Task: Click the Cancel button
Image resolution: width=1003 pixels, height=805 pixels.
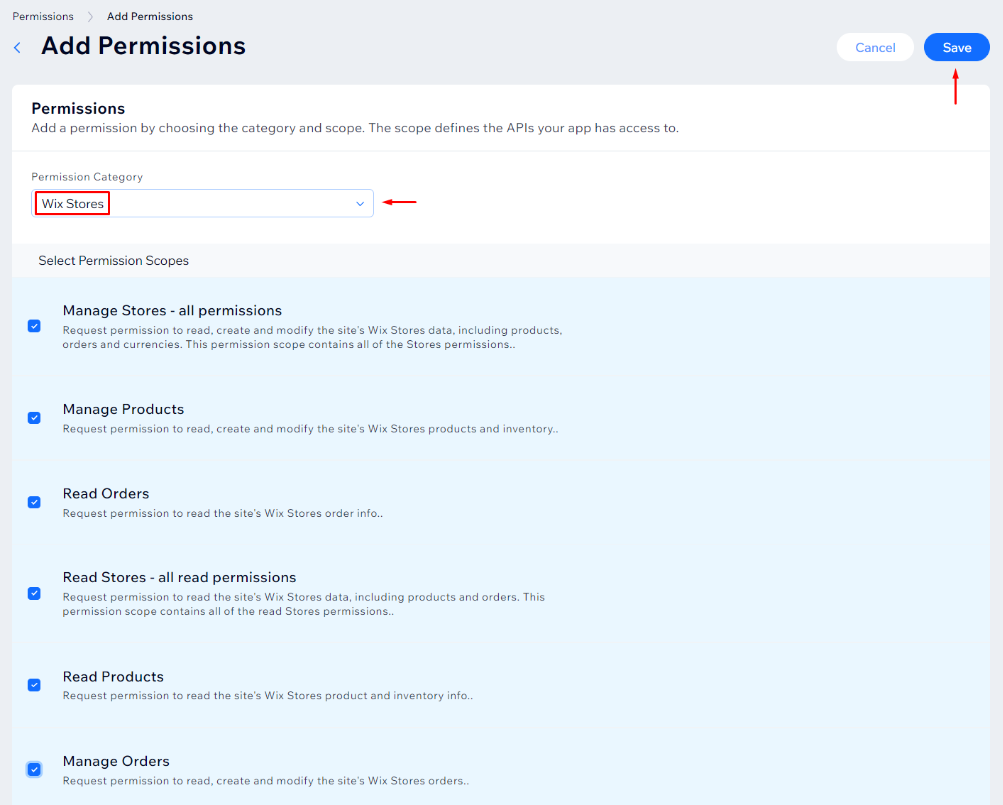Action: click(x=874, y=47)
